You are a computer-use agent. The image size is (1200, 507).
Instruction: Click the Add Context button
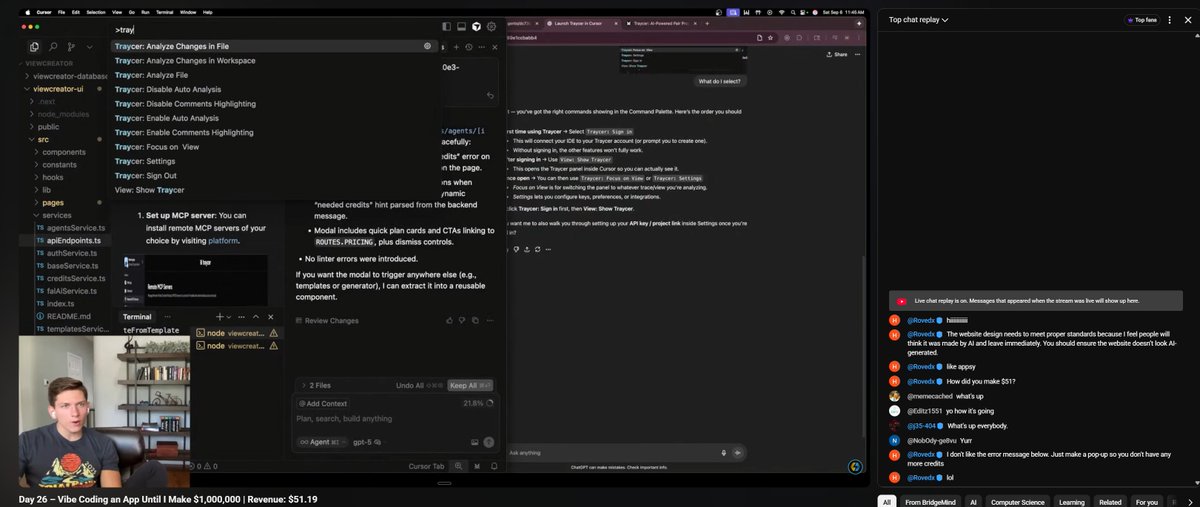click(x=322, y=403)
